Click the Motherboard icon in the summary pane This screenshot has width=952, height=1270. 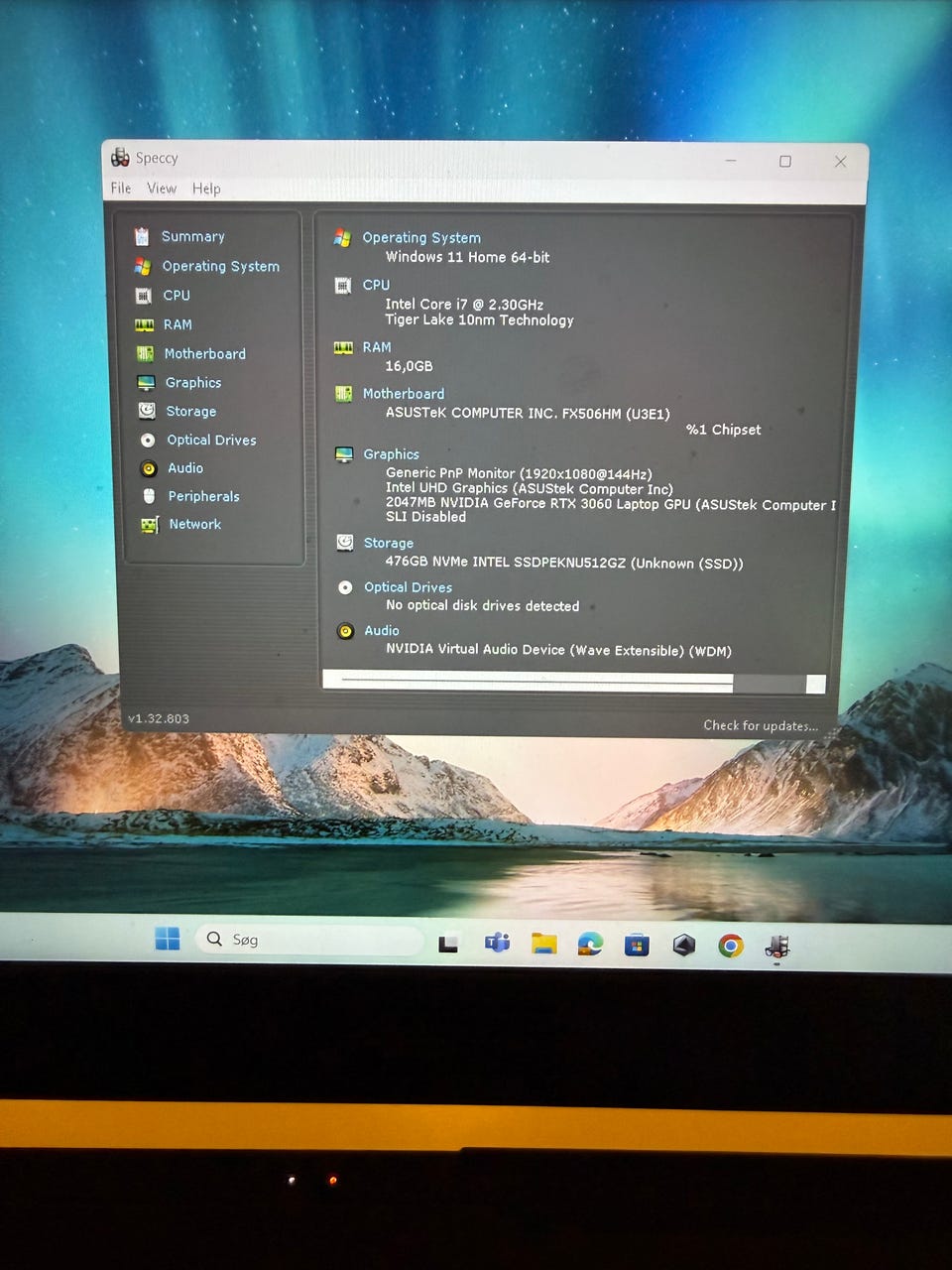click(344, 394)
